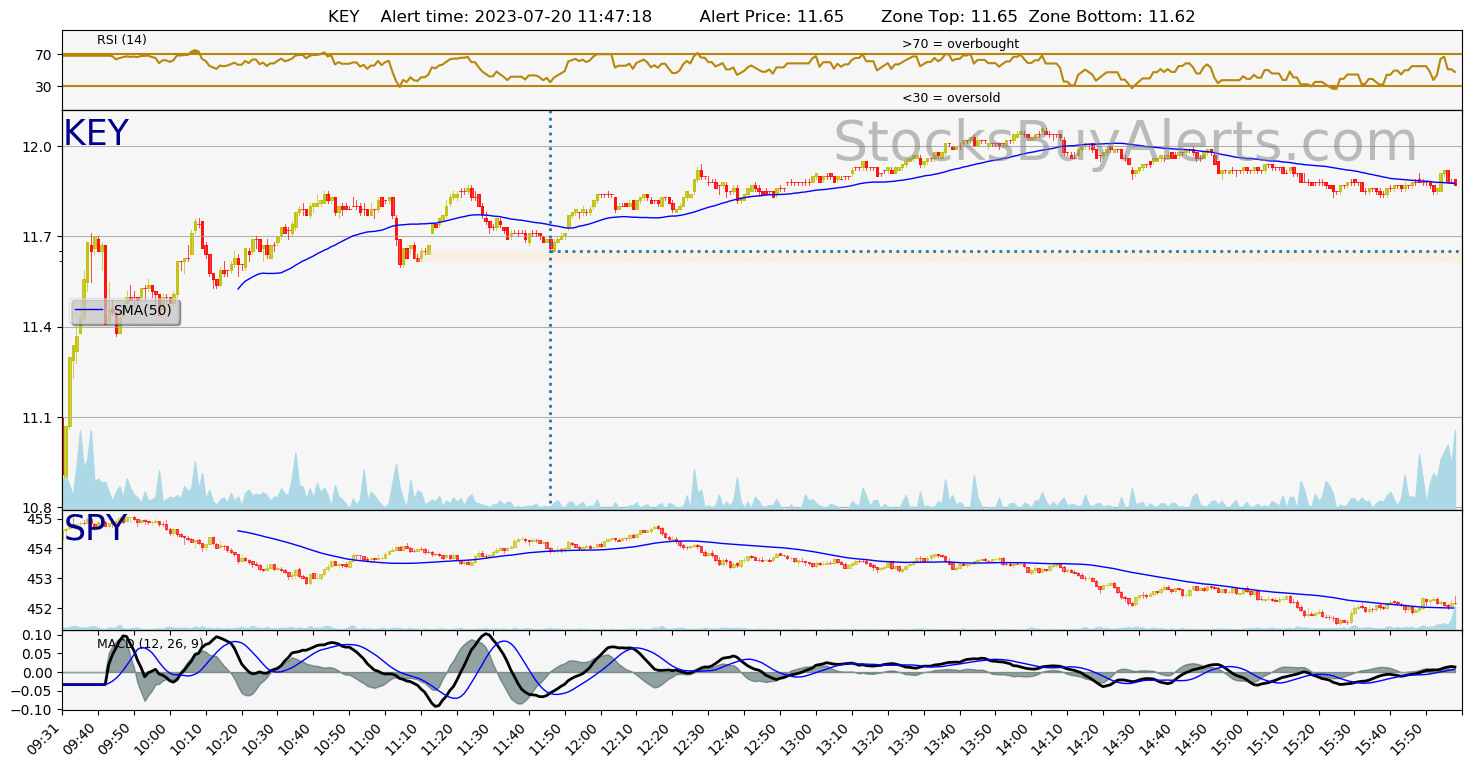Screen dimensions: 1476x768
Task: Click the 11.4 price axis label
Action: coord(39,327)
